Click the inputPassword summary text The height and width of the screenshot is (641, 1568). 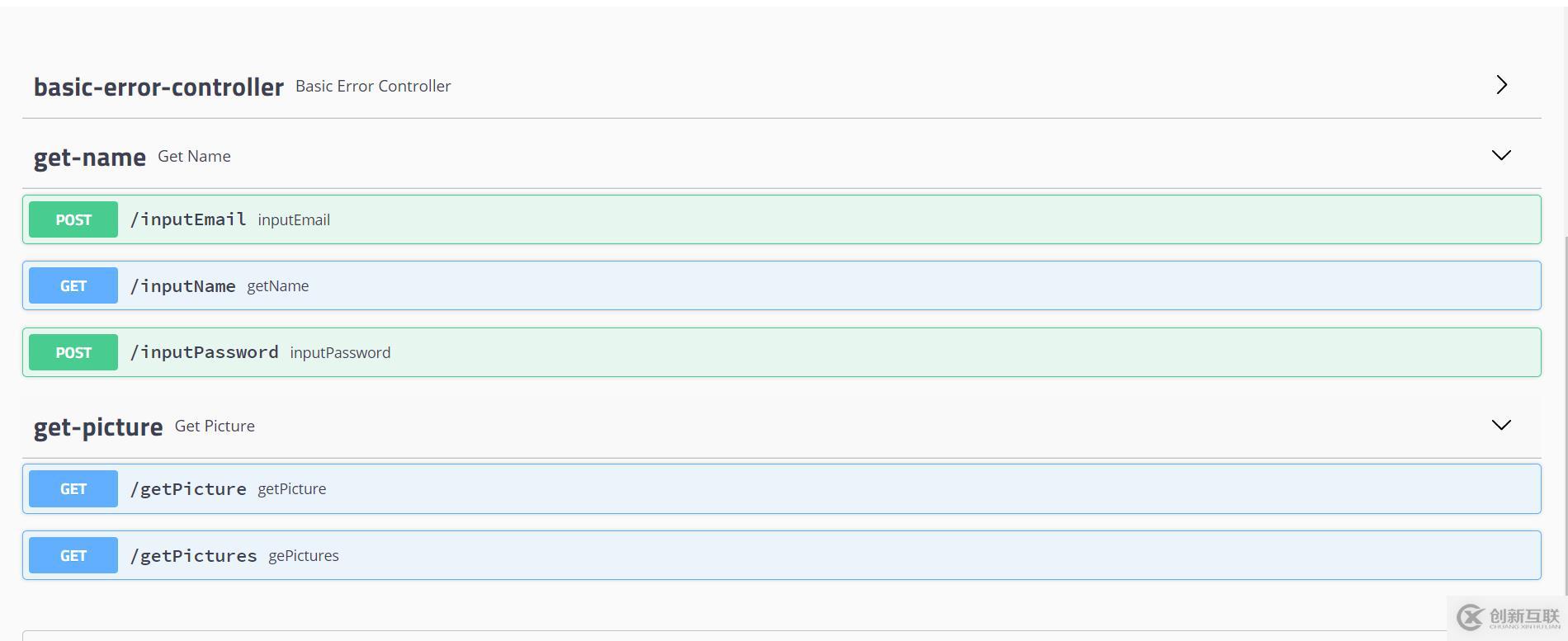point(340,353)
